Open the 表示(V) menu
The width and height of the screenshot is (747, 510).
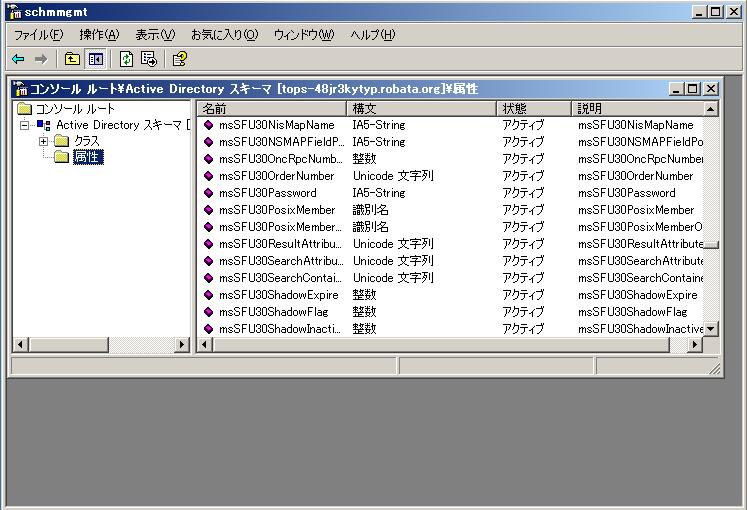pos(155,35)
